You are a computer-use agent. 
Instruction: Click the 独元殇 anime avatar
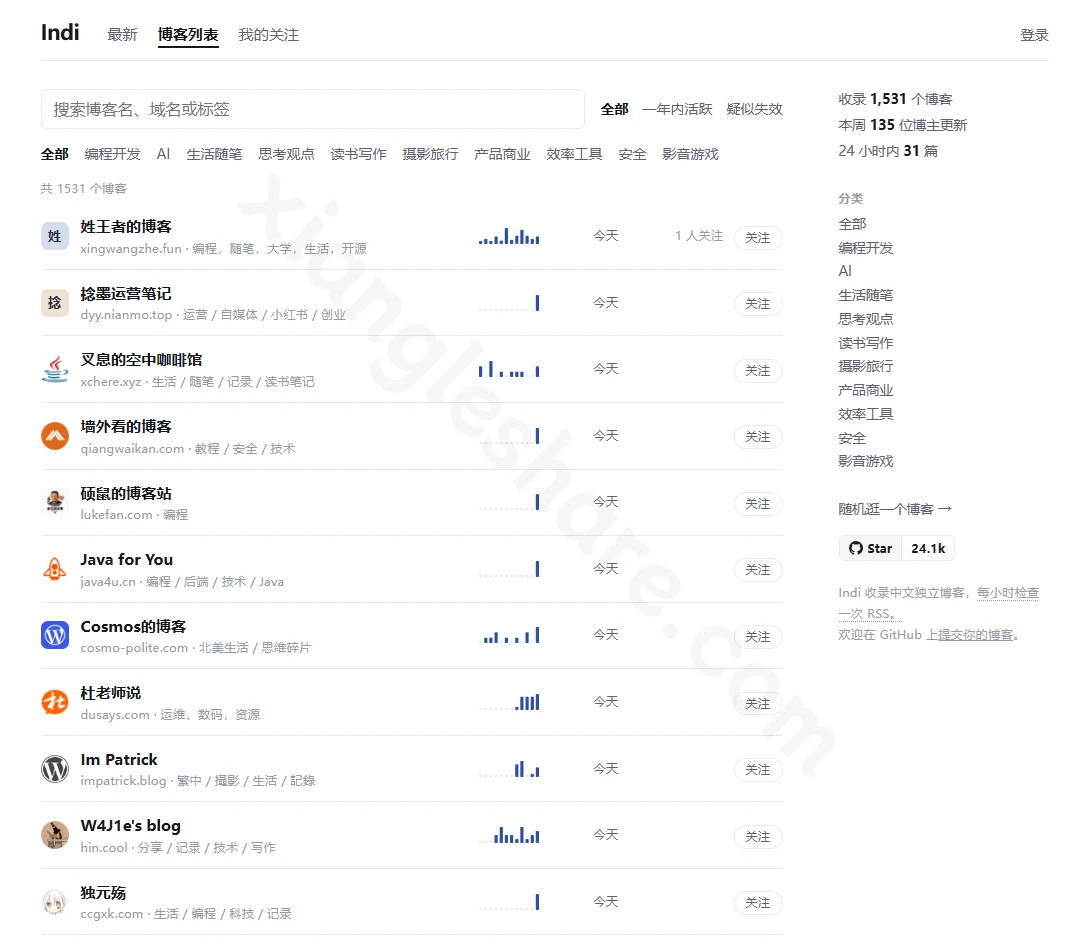pos(54,902)
